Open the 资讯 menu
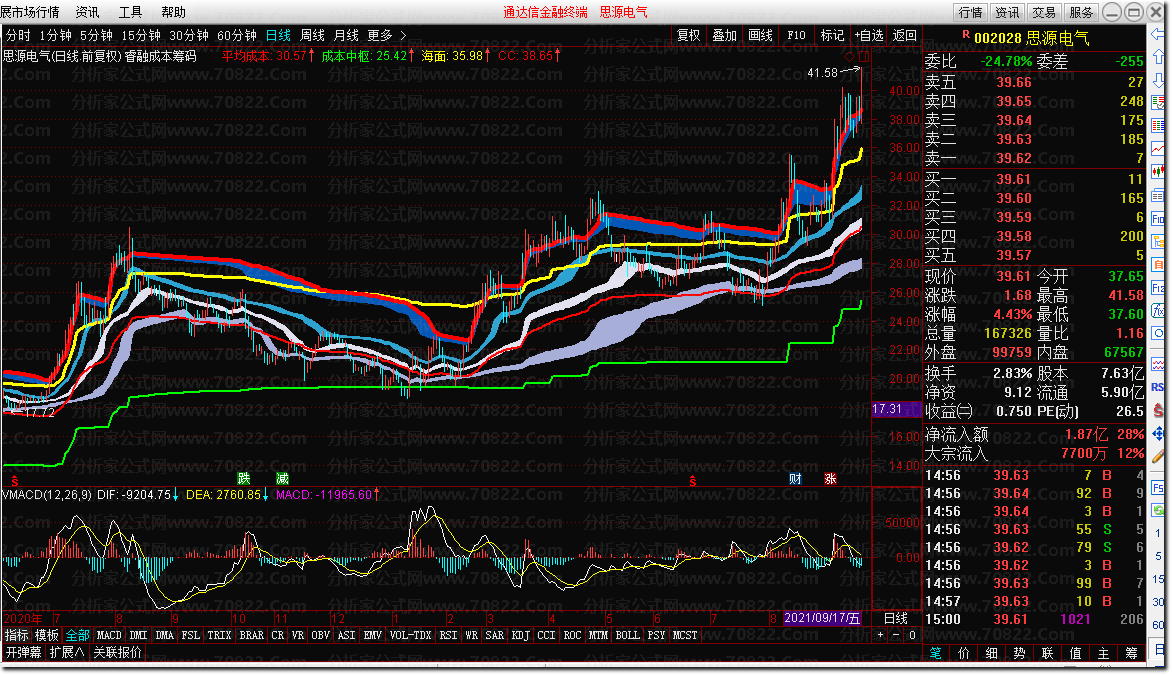 pos(88,12)
